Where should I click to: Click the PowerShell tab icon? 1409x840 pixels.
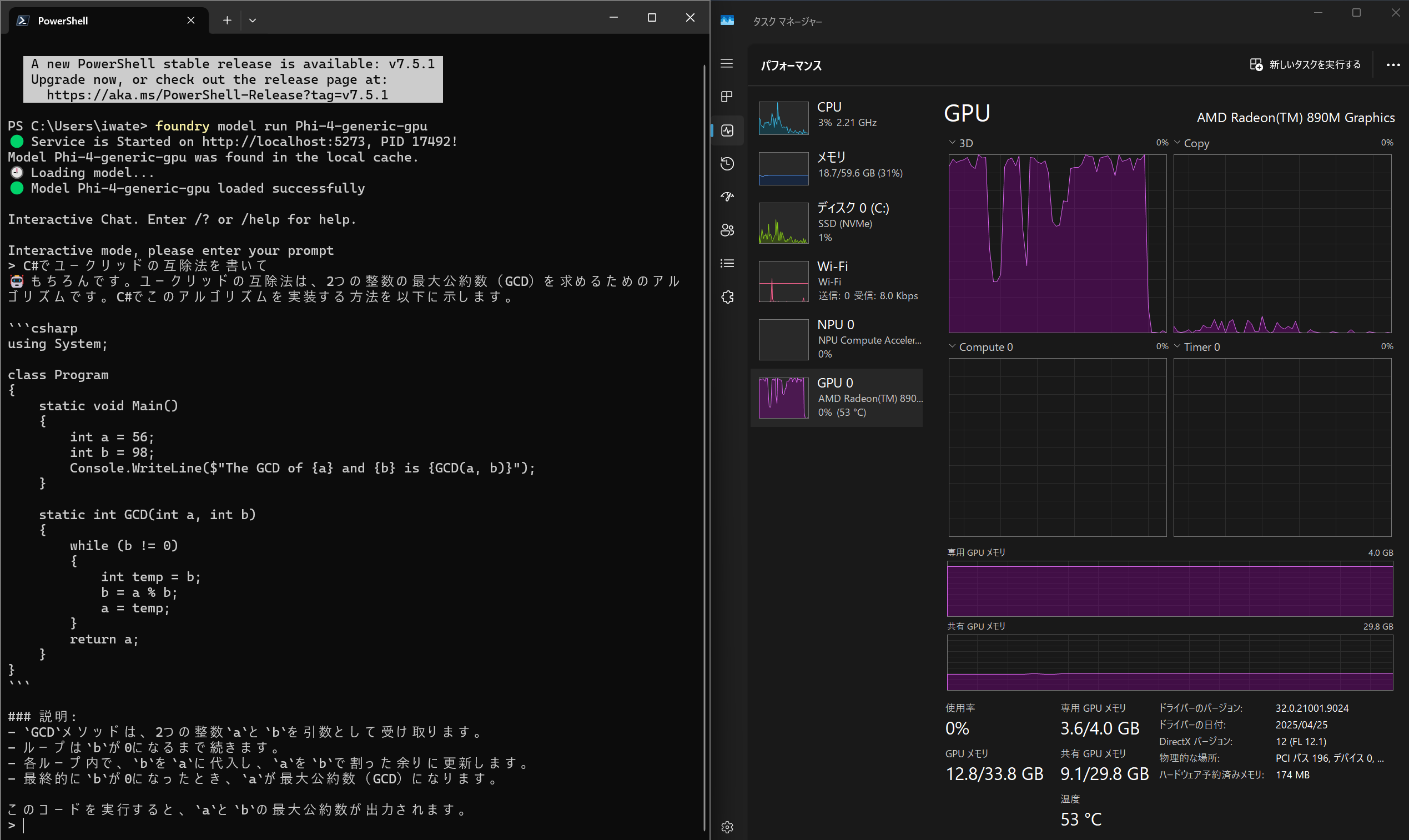23,21
